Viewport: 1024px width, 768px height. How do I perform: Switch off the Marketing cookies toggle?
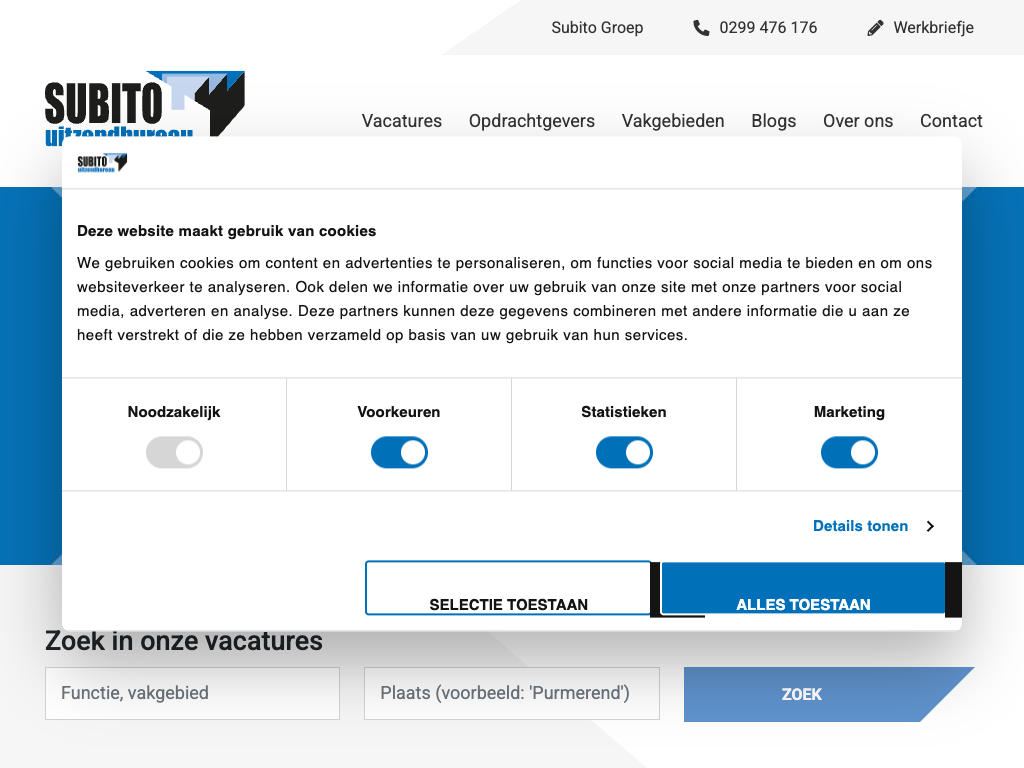tap(849, 453)
